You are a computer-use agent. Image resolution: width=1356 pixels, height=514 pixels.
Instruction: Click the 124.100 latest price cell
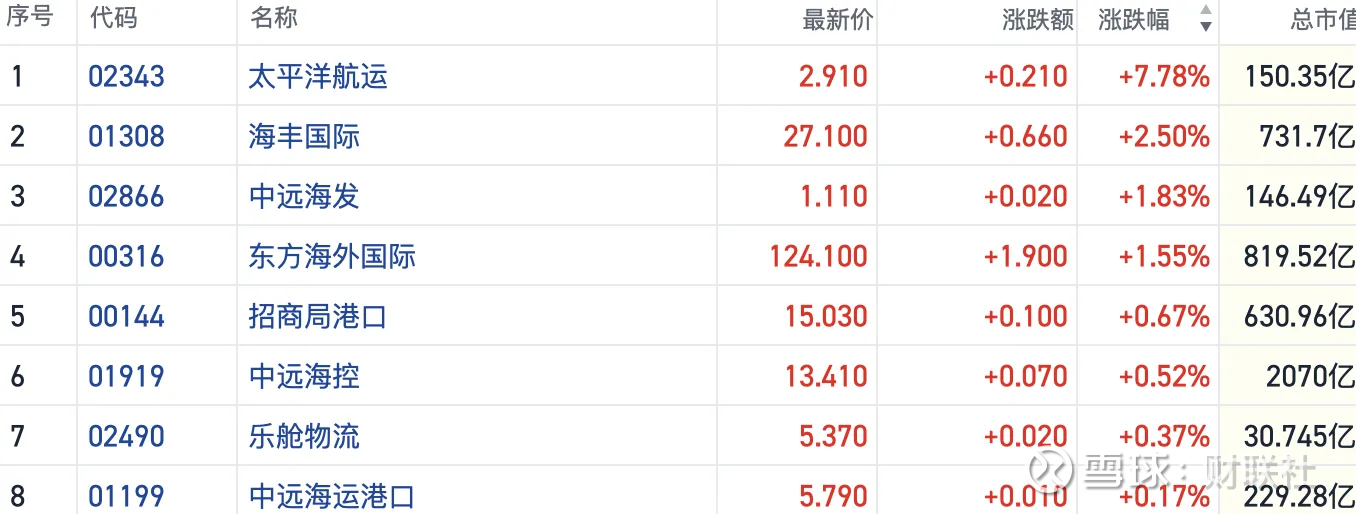tap(818, 256)
